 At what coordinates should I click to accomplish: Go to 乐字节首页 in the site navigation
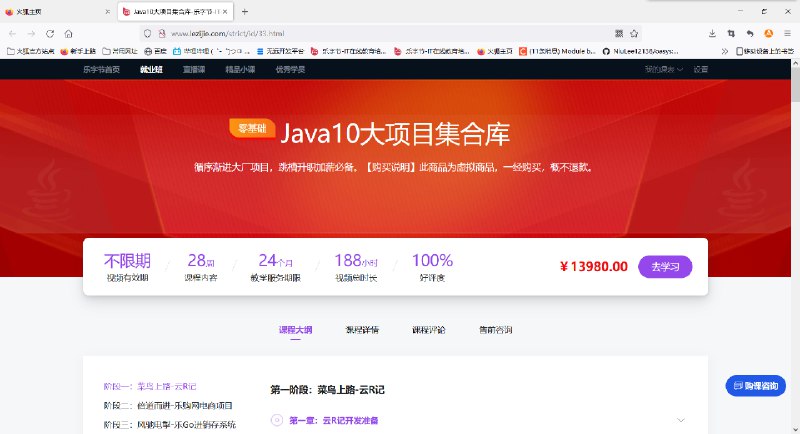tap(102, 69)
